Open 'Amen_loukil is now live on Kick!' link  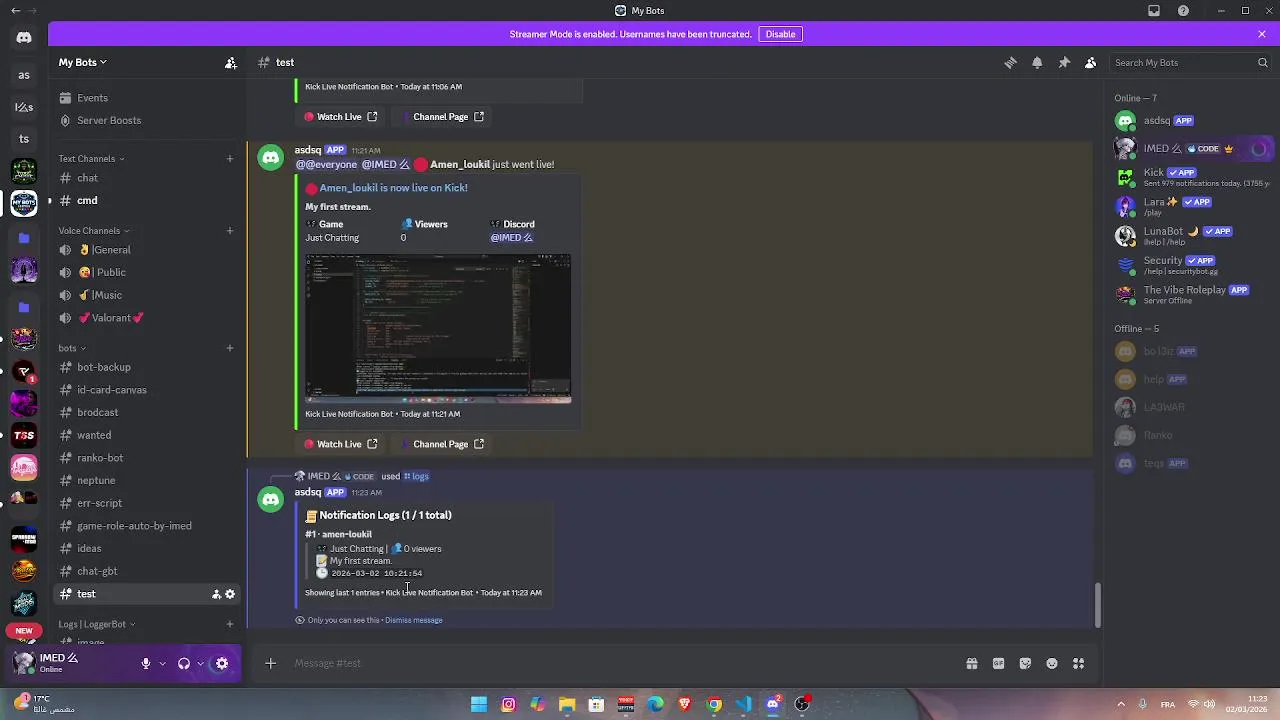click(x=393, y=188)
